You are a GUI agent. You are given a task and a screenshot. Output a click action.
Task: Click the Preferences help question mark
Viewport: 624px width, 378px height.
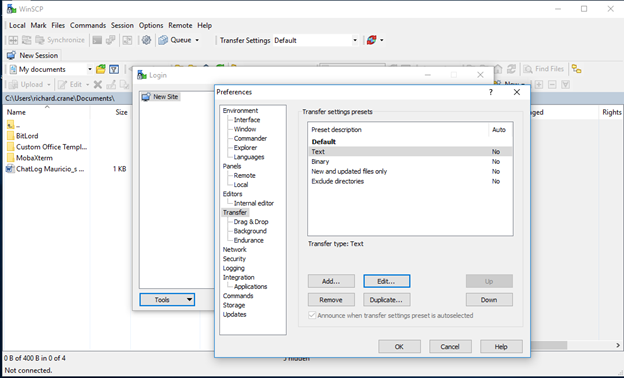[x=491, y=92]
